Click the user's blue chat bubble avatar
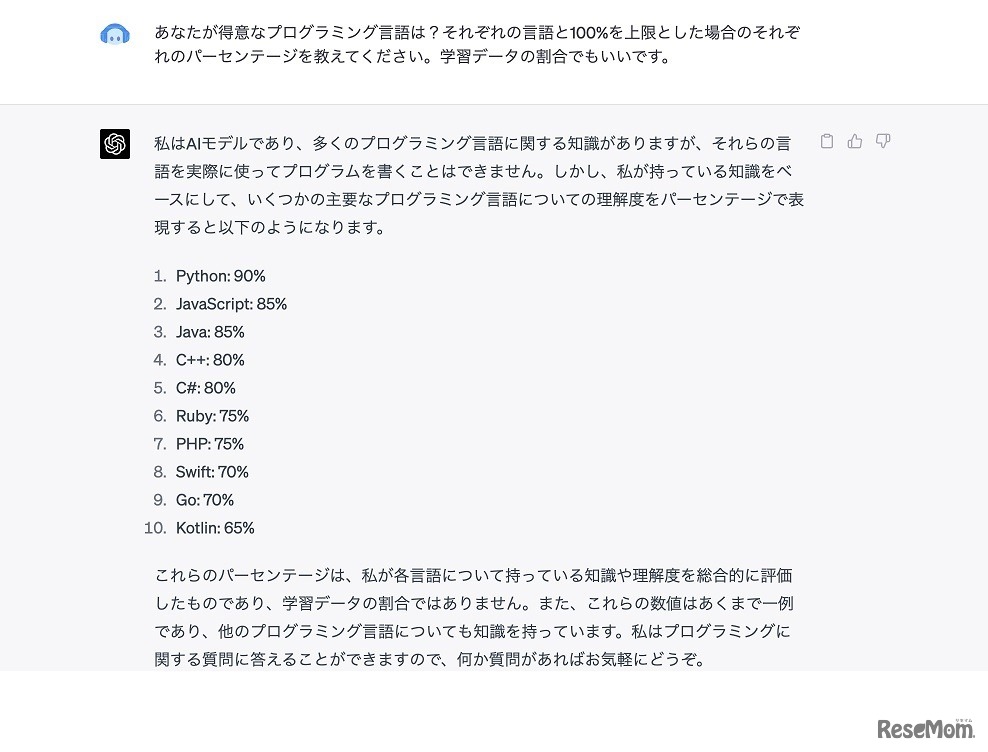This screenshot has height=752, width=988. click(115, 33)
